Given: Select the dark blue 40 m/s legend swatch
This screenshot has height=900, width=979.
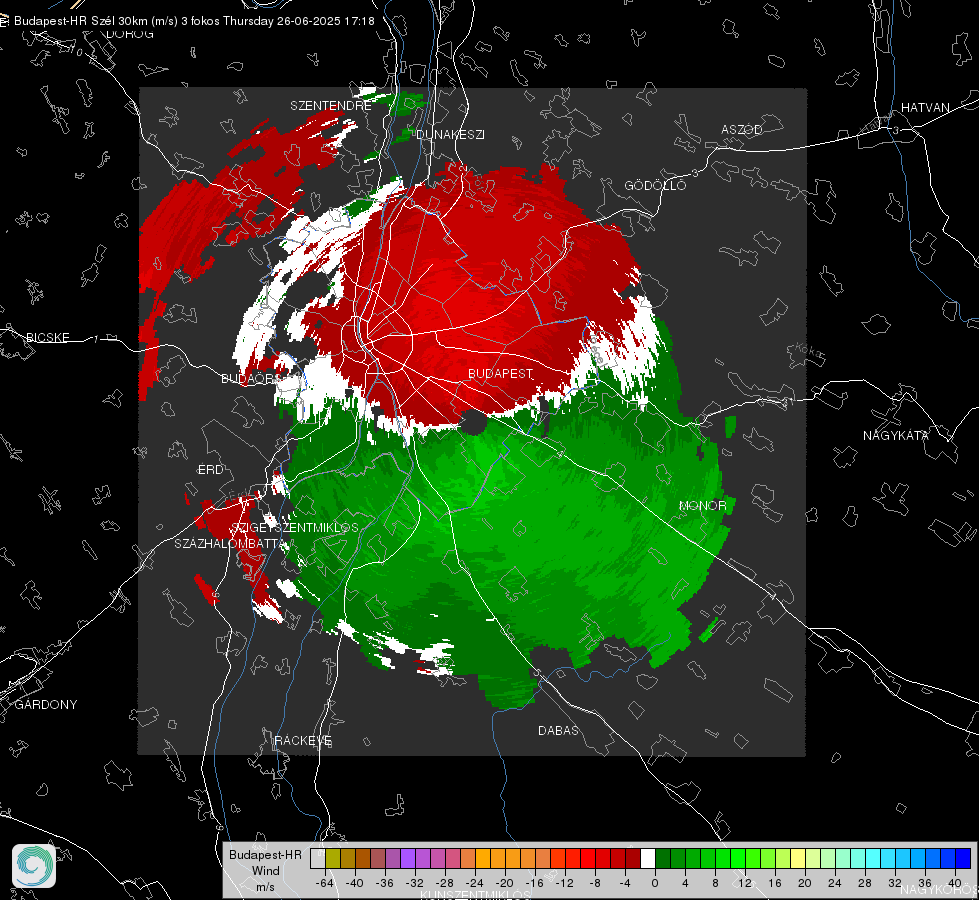Looking at the screenshot, I should coord(963,858).
